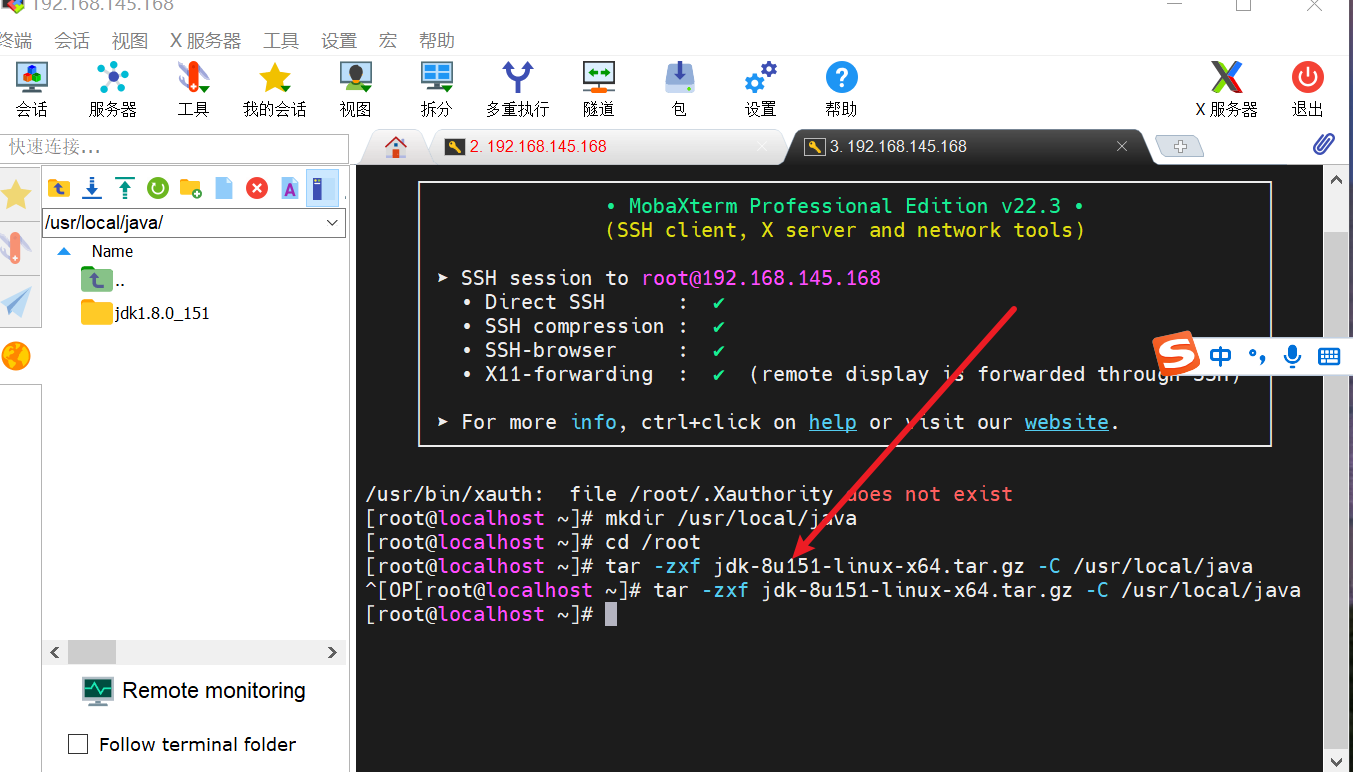
Task: Open the 设置 (Settings) gears toolbar icon
Action: click(760, 89)
